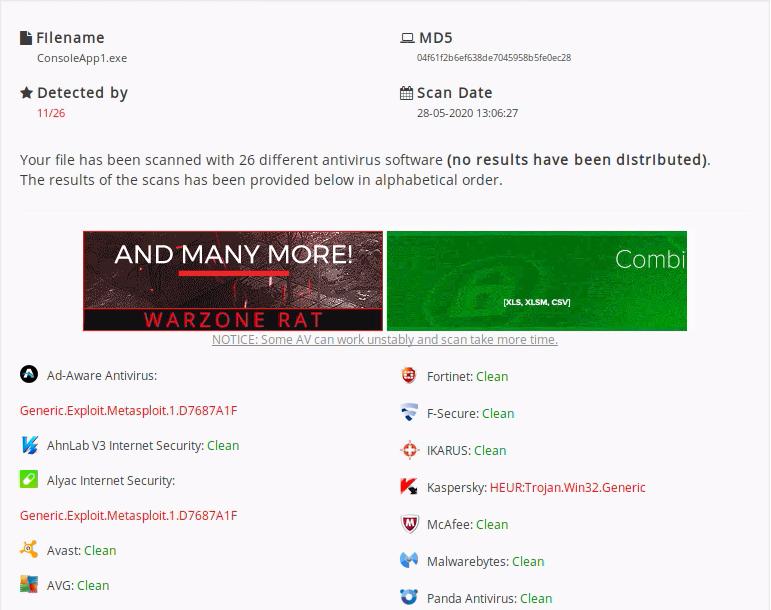Click McAfee Clean result

click(x=492, y=524)
